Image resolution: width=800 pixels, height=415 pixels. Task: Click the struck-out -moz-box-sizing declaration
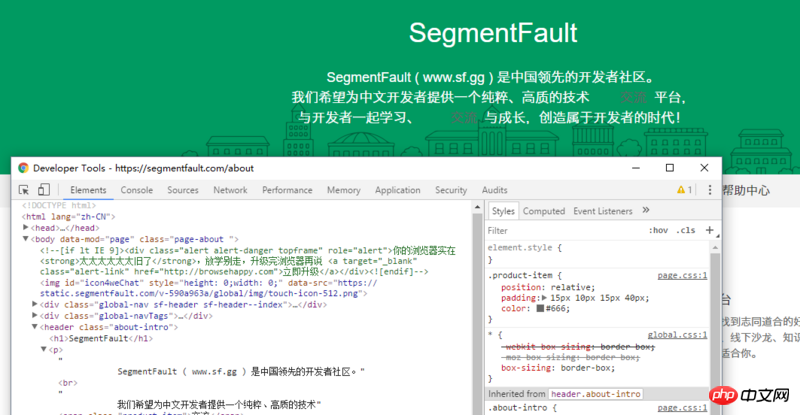click(x=570, y=357)
